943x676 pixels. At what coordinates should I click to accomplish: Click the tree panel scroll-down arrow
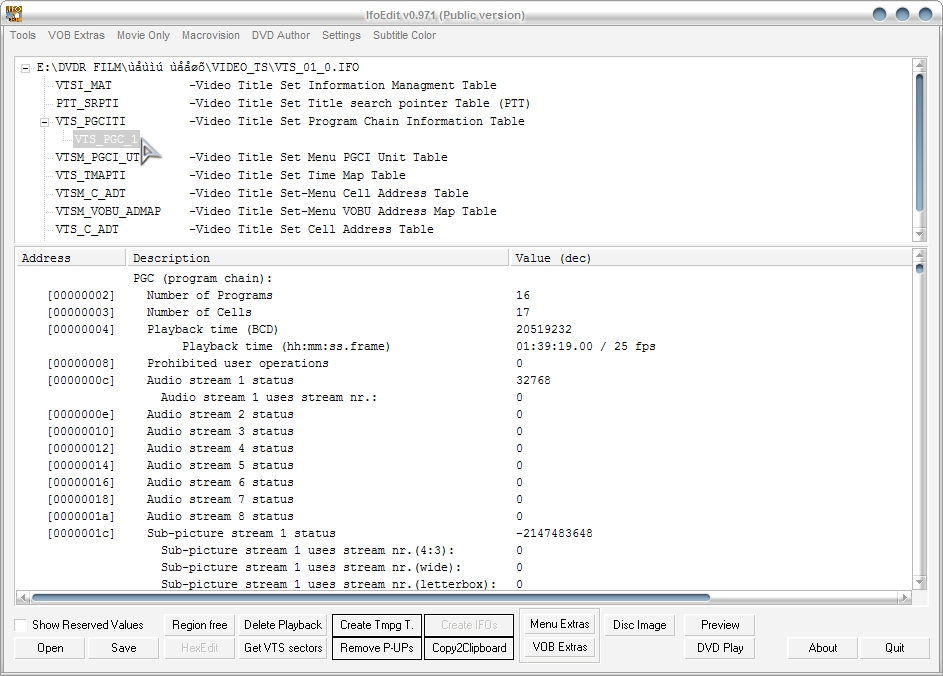coord(919,233)
